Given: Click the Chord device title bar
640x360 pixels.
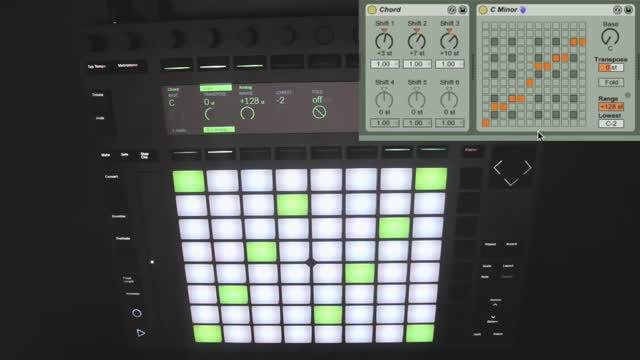Looking at the screenshot, I should point(417,9).
